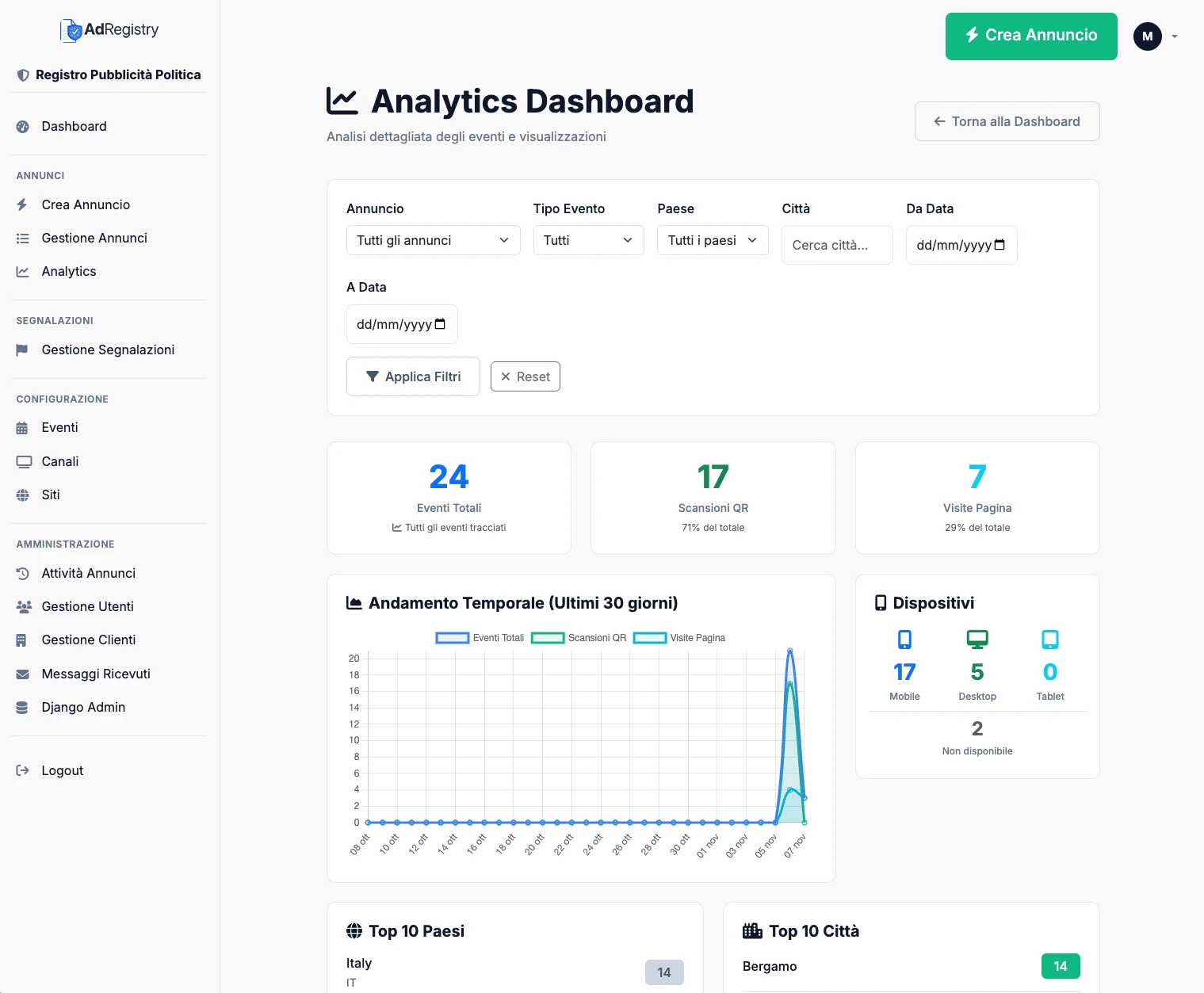
Task: Open Gestione Segnalazioni from sidebar
Action: [x=108, y=349]
